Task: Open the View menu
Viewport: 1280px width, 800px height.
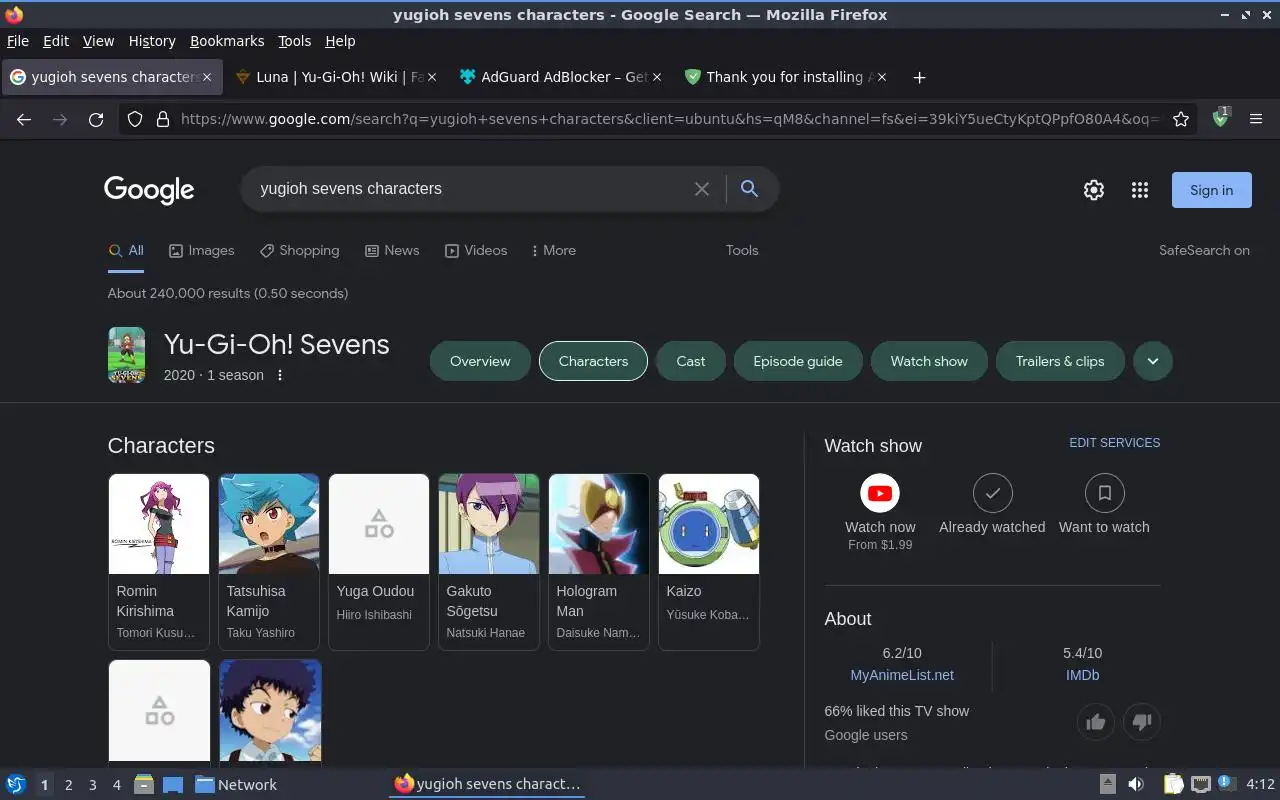Action: (x=98, y=41)
